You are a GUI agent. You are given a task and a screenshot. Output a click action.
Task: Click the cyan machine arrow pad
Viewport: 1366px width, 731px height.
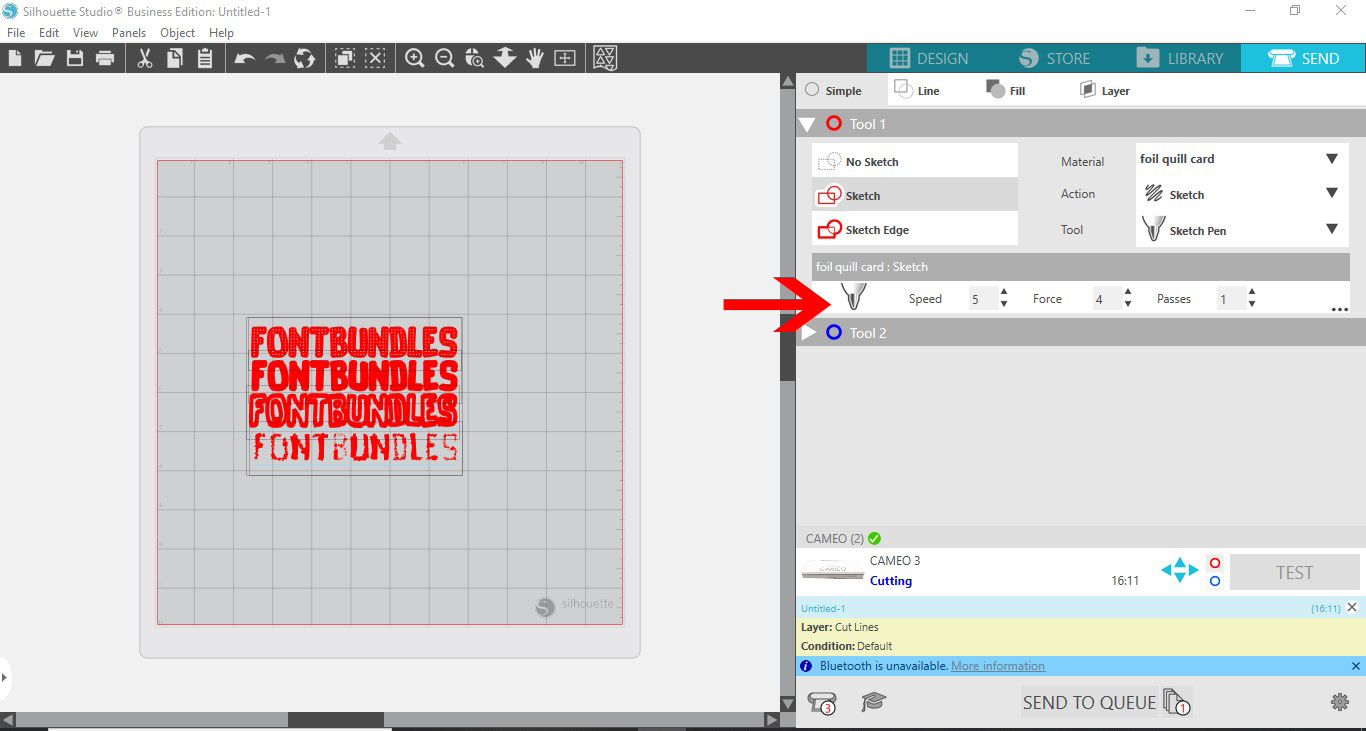click(x=1180, y=571)
